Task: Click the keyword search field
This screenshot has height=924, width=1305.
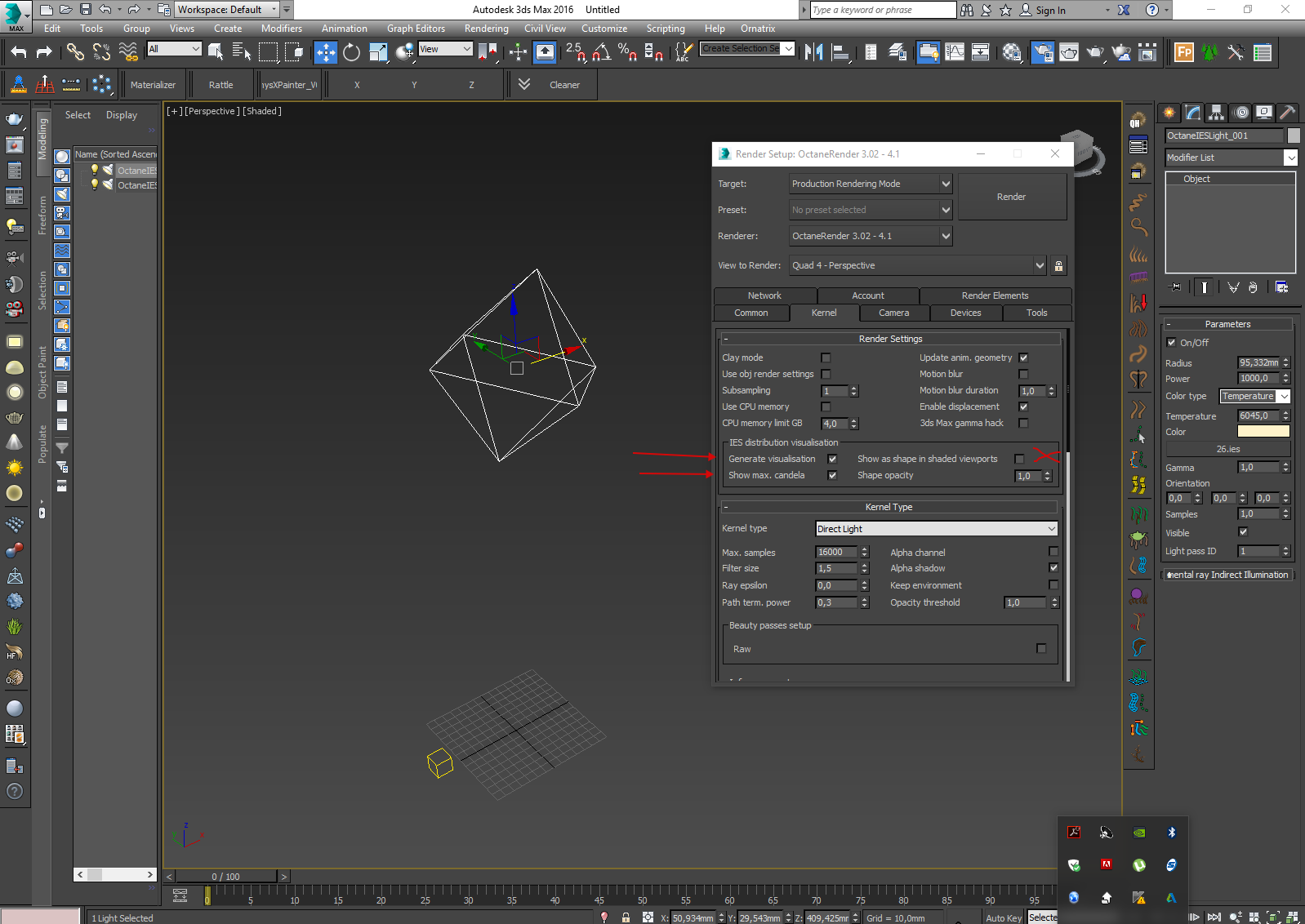Action: click(x=883, y=10)
